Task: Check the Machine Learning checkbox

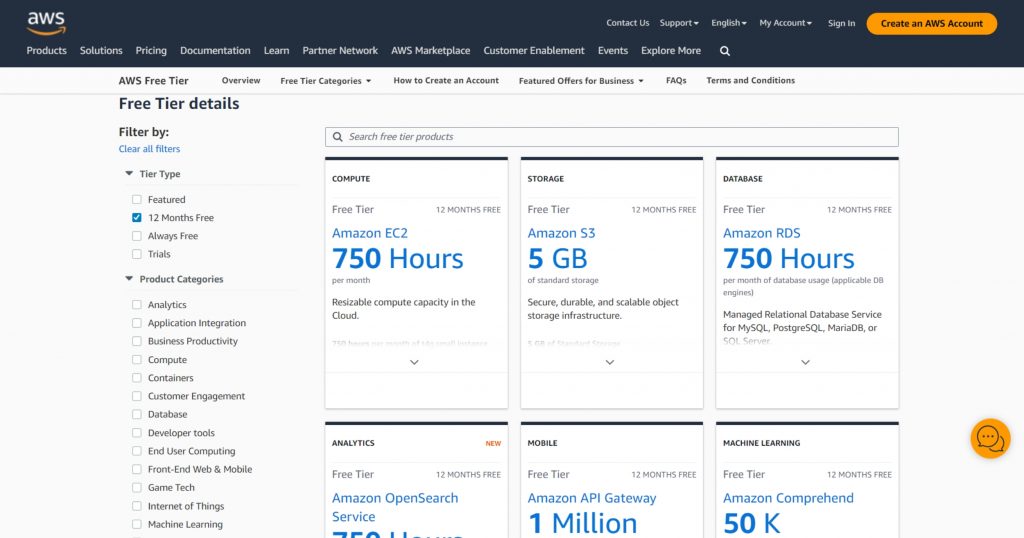Action: 136,524
